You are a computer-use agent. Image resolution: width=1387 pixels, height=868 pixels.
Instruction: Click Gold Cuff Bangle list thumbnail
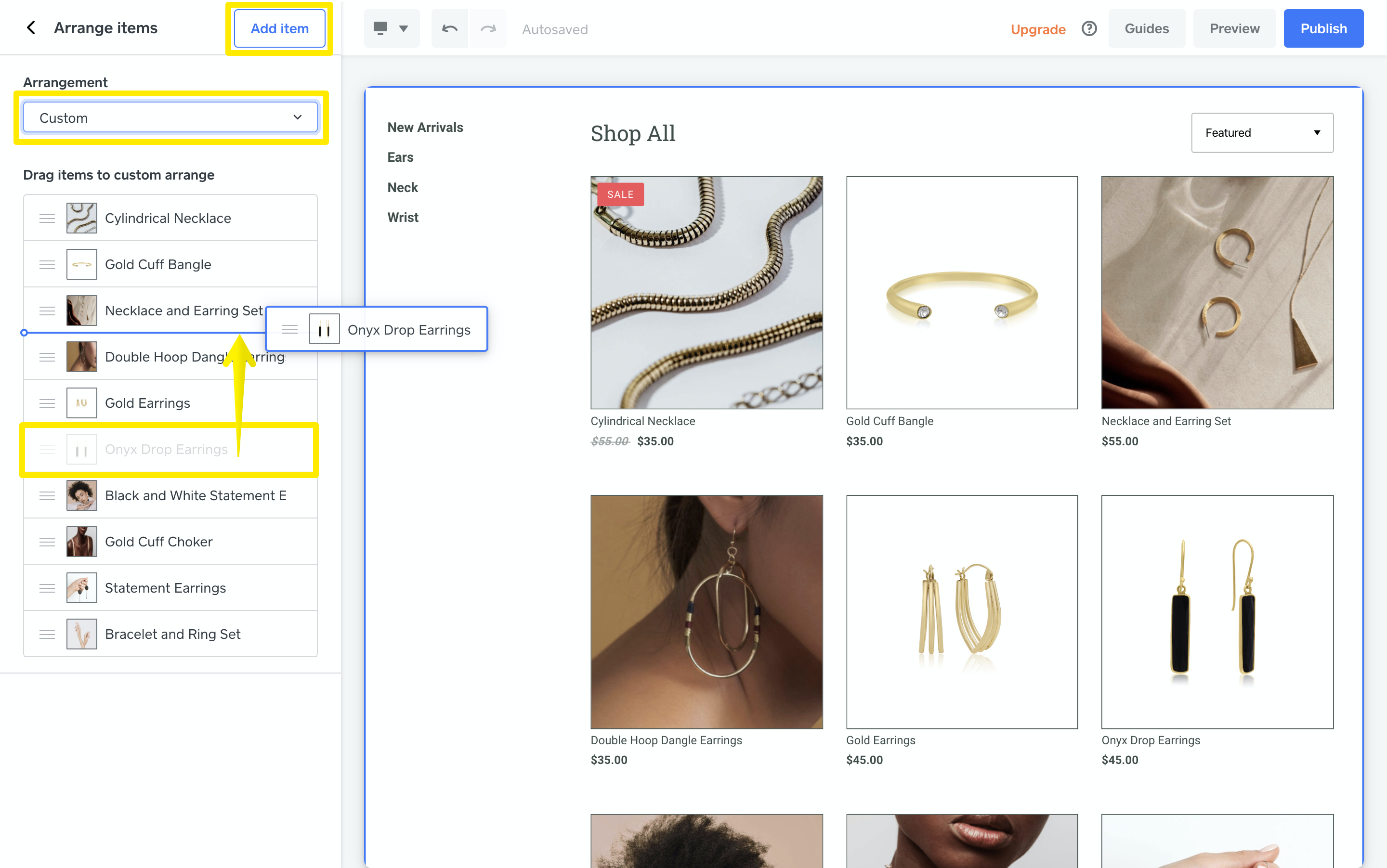click(x=81, y=264)
